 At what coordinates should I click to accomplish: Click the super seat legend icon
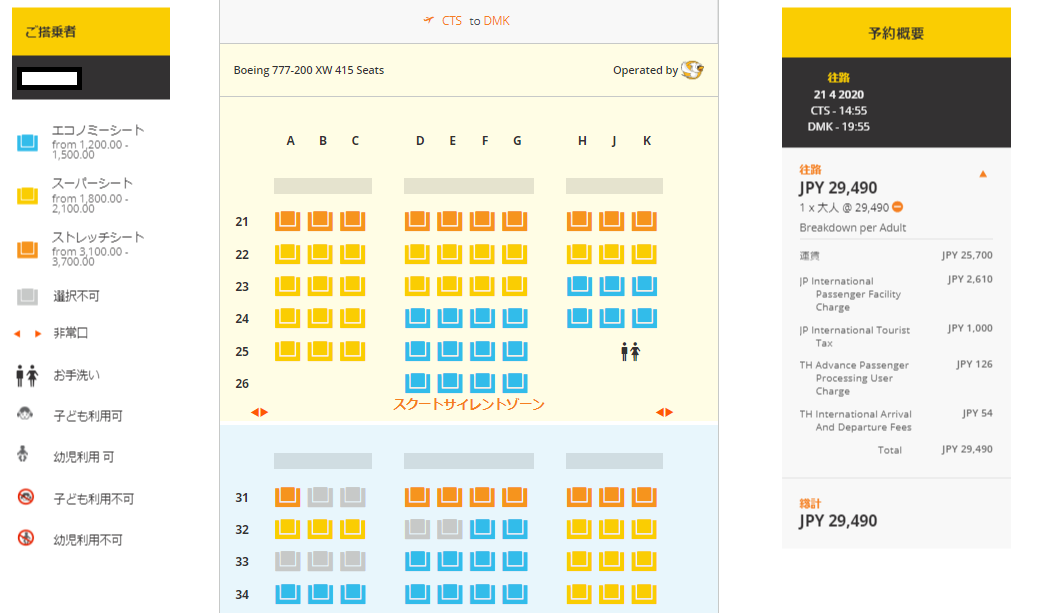[x=27, y=196]
